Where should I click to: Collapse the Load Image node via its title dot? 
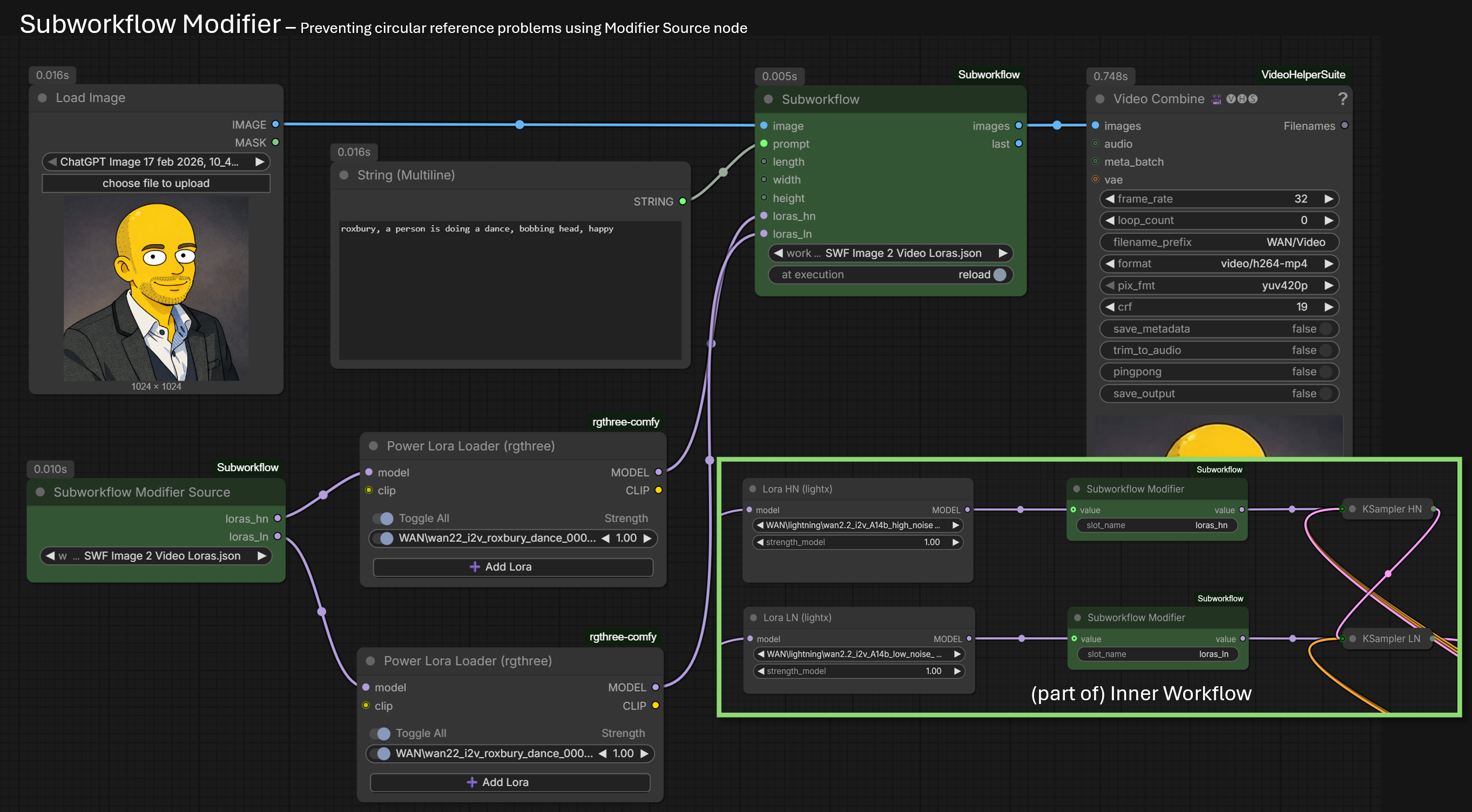pyautogui.click(x=42, y=98)
